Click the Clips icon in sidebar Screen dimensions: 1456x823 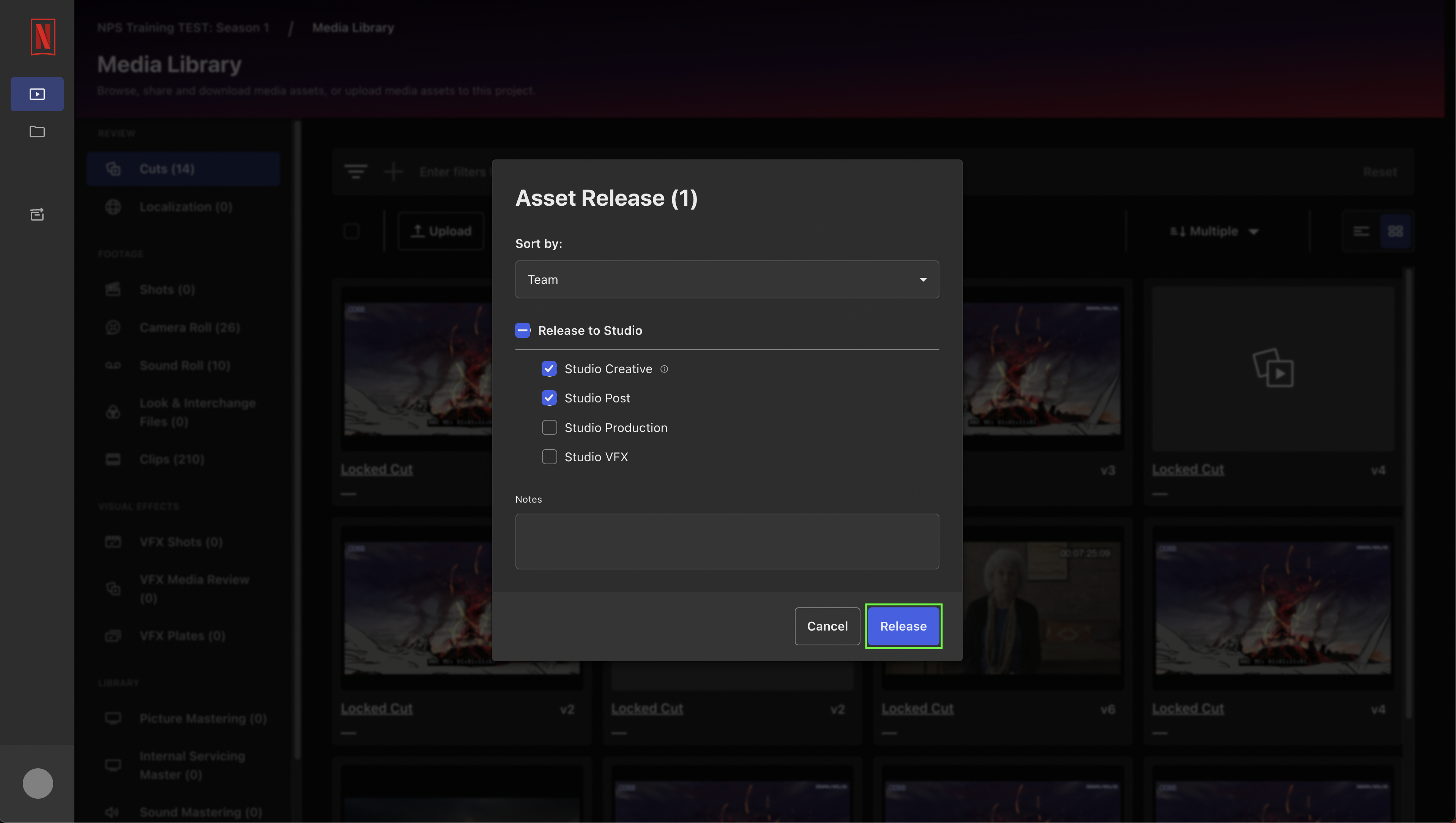(x=113, y=459)
